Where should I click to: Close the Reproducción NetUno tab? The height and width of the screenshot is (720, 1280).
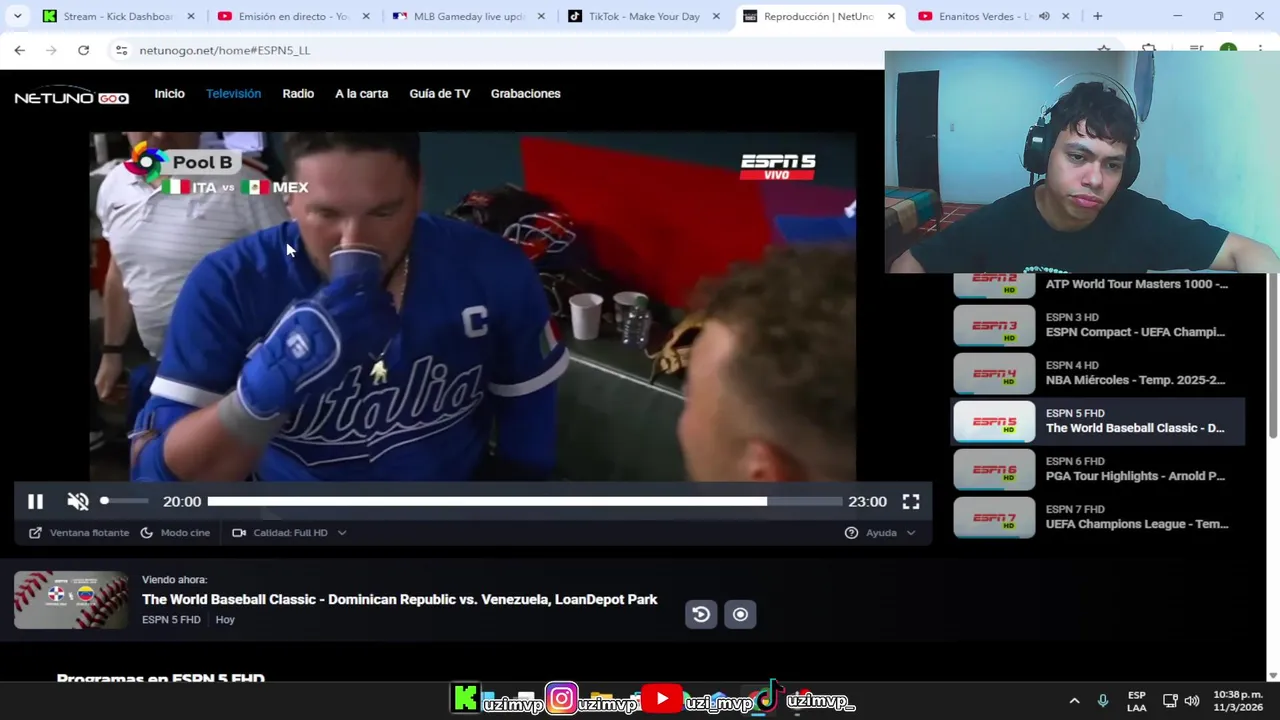(x=891, y=16)
